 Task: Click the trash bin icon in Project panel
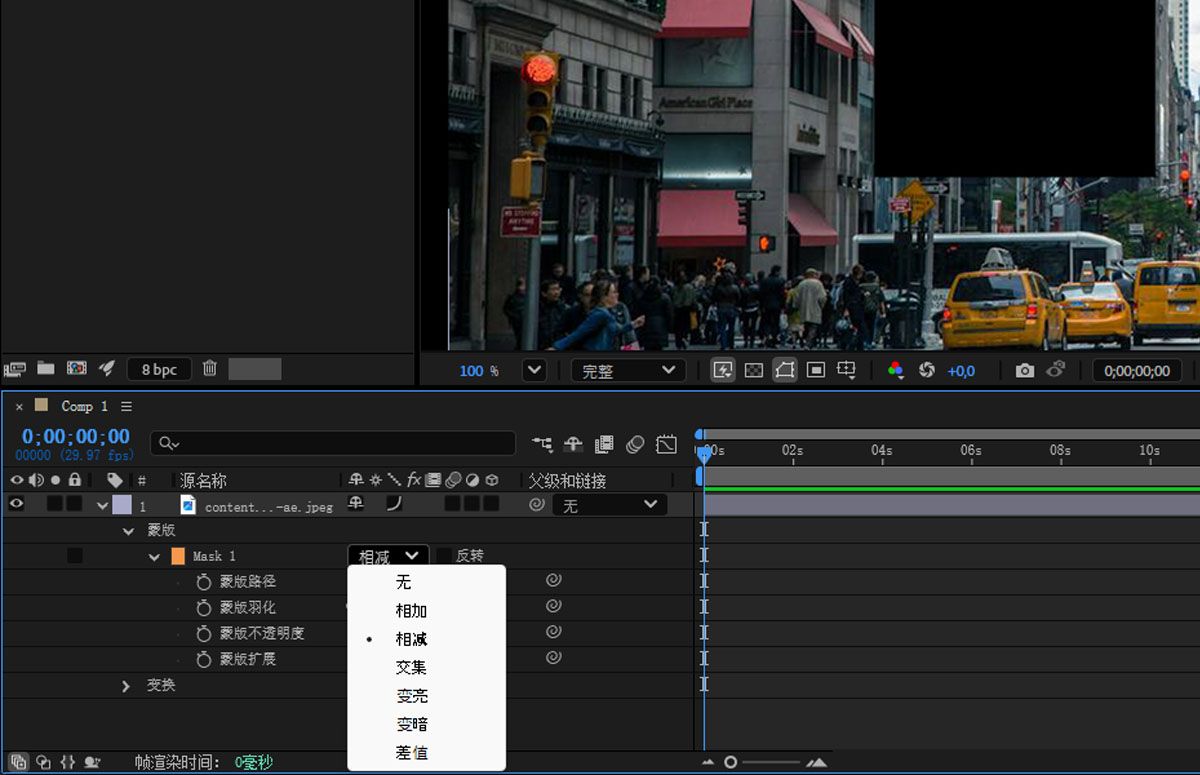coord(209,369)
